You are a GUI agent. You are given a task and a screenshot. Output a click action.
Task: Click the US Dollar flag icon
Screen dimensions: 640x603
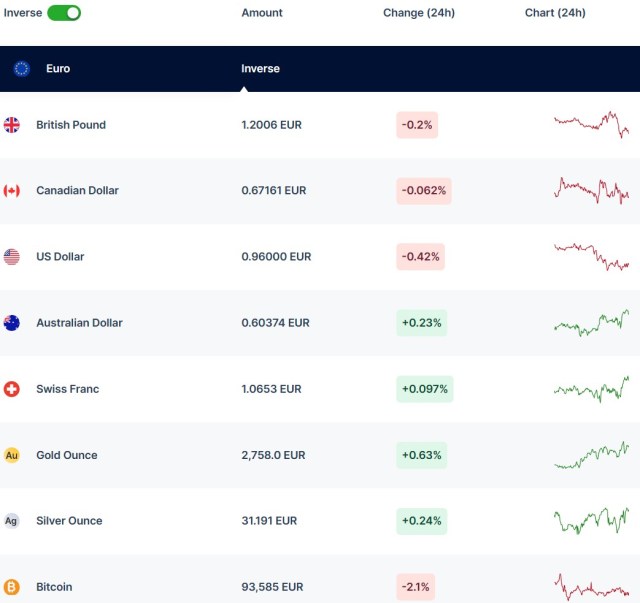pos(12,257)
